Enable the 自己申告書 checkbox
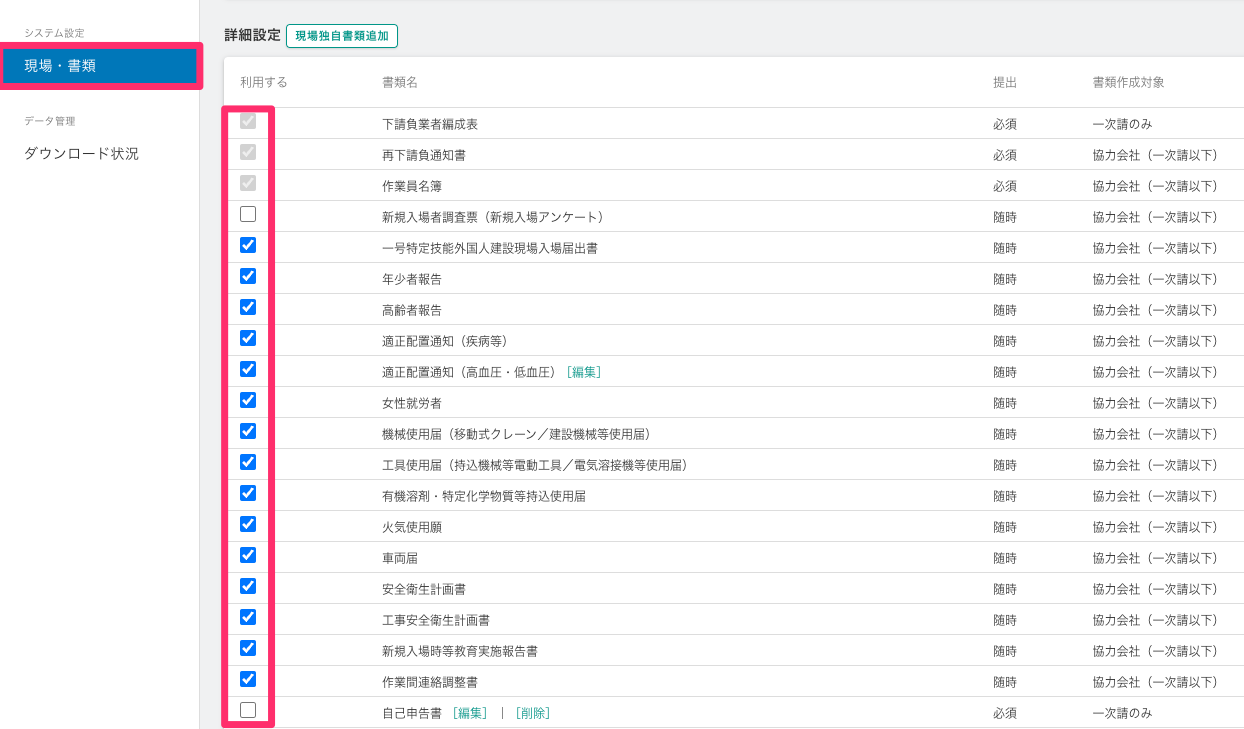Screen dimensions: 1244x729 click(248, 710)
